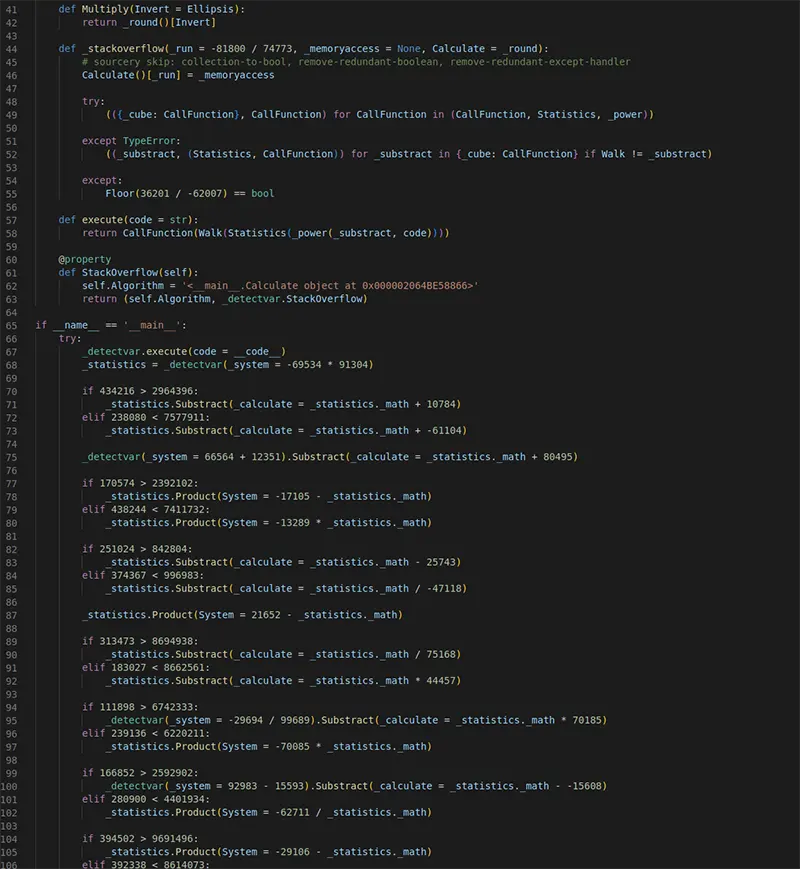The image size is (800, 869).
Task: Click the '_stackoverflow' function name
Action: tap(123, 49)
